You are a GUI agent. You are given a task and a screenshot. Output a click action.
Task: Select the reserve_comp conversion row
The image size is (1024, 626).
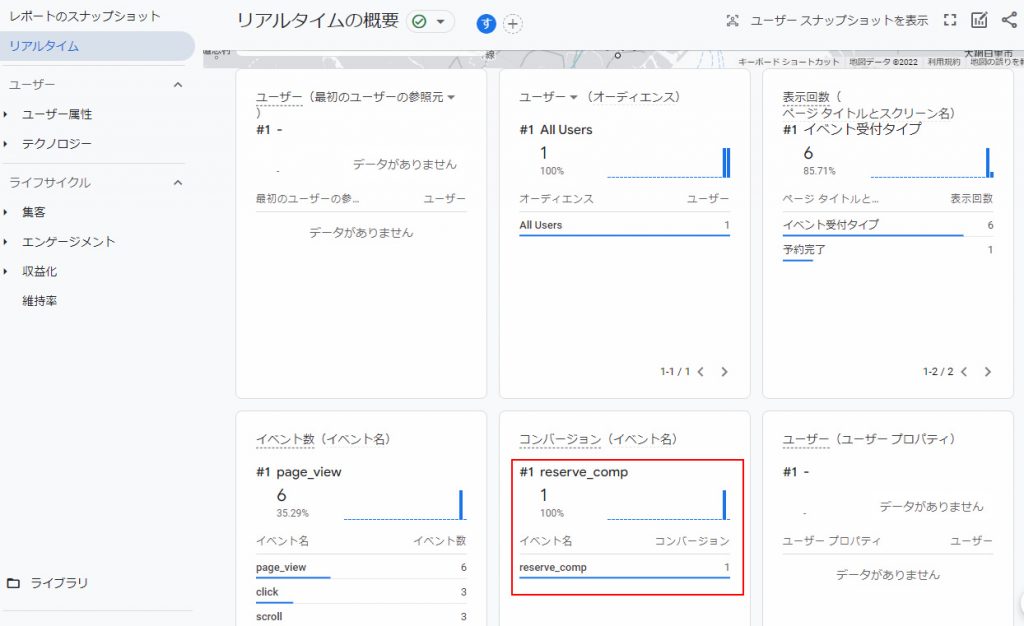[624, 567]
